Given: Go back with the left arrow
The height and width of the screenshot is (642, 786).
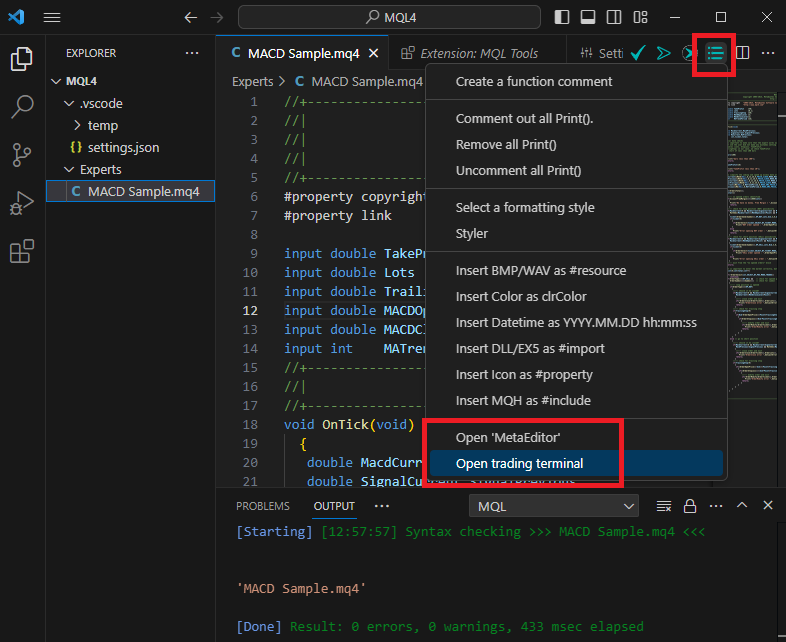Looking at the screenshot, I should (190, 18).
